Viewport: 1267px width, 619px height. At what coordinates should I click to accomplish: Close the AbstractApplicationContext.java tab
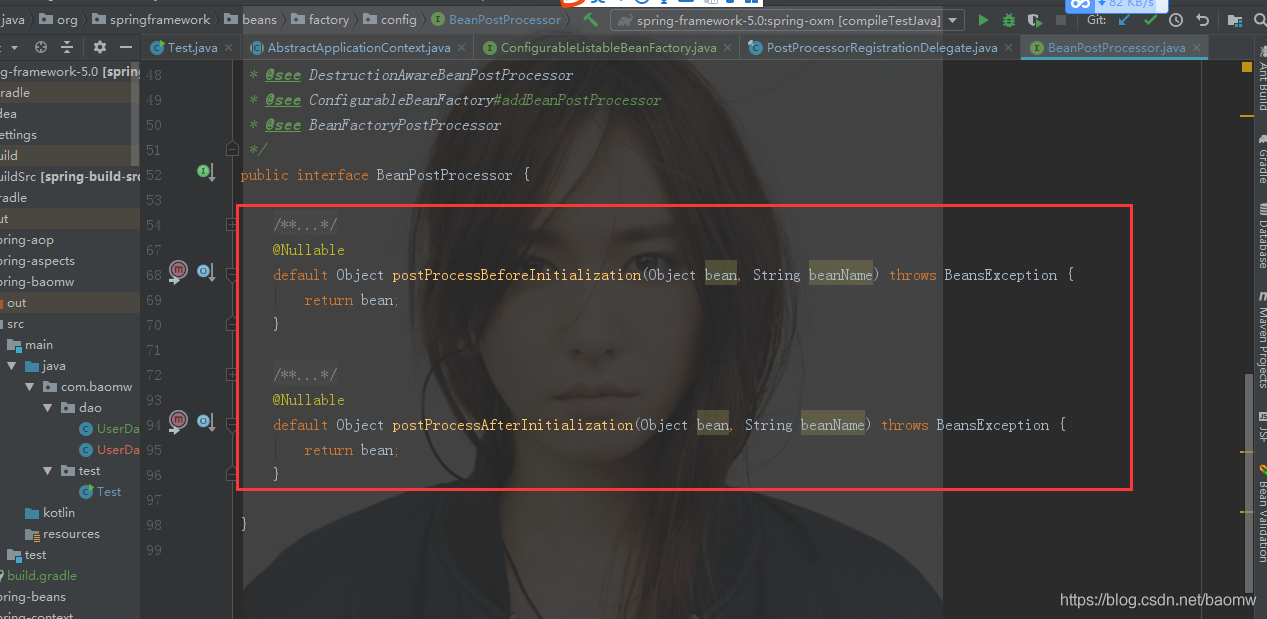point(462,48)
